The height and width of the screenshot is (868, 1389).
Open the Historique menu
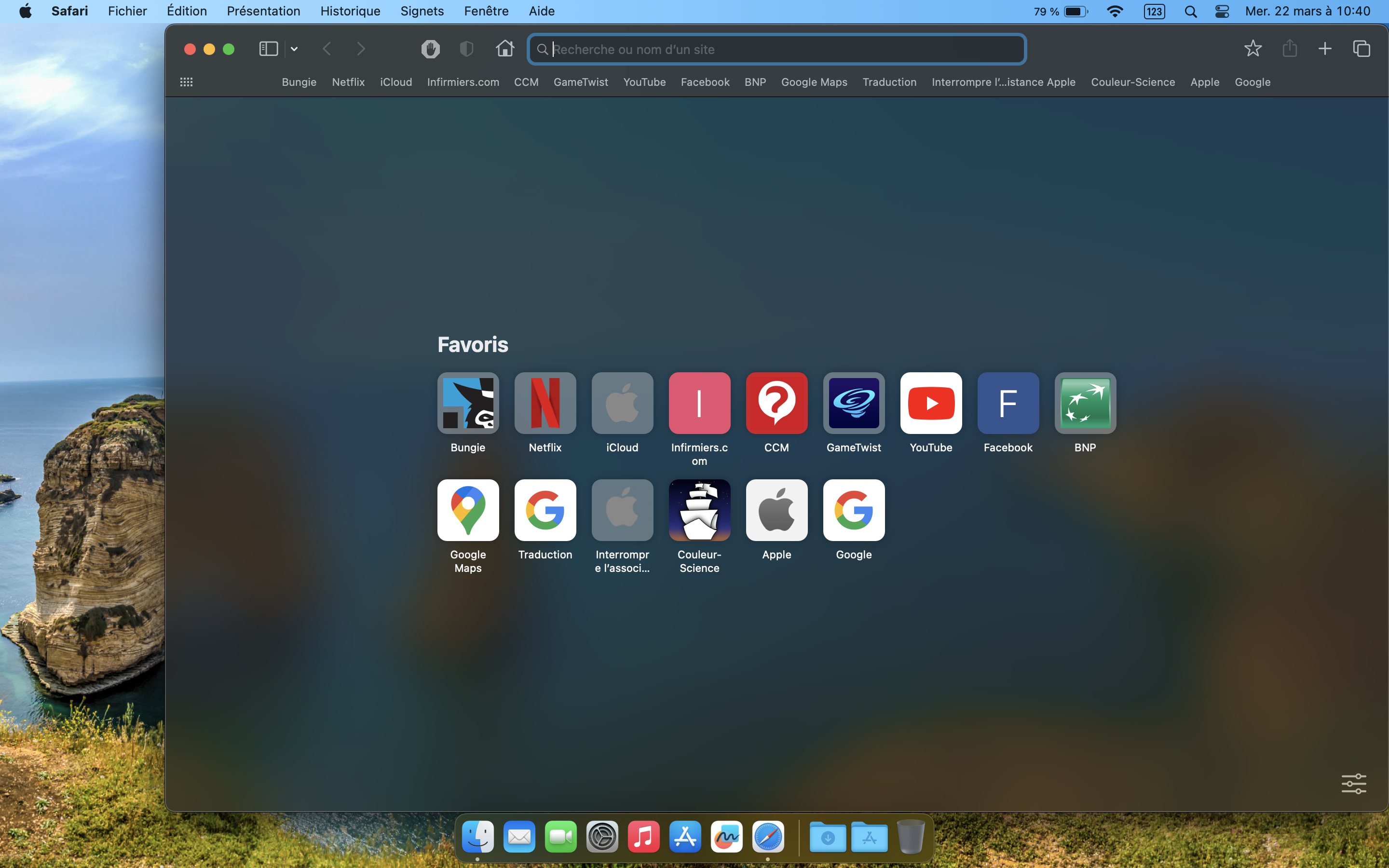pyautogui.click(x=350, y=12)
